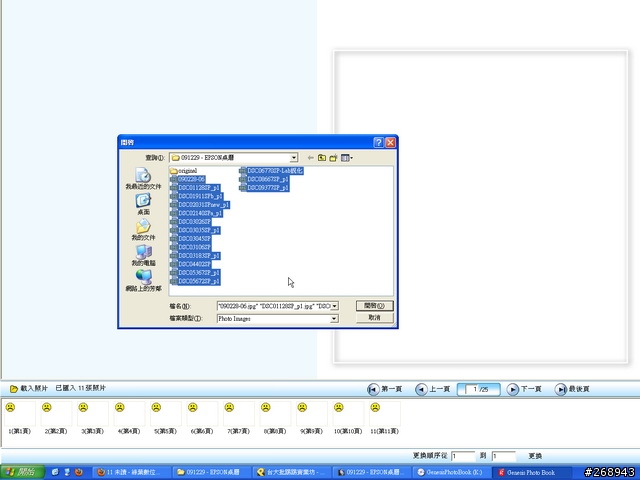Click 載入照片 (Load photos) button
Screen dimensions: 640x480
pos(29,388)
